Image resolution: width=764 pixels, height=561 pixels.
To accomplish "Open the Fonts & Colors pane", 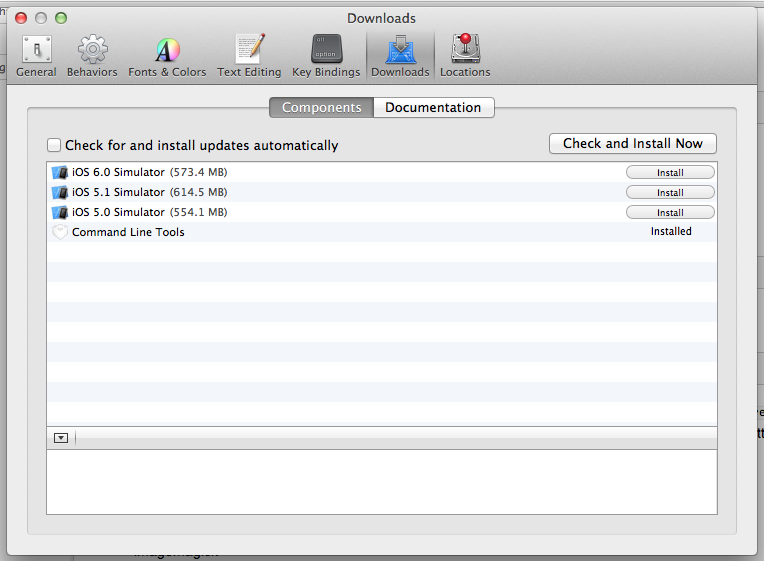I will 167,56.
